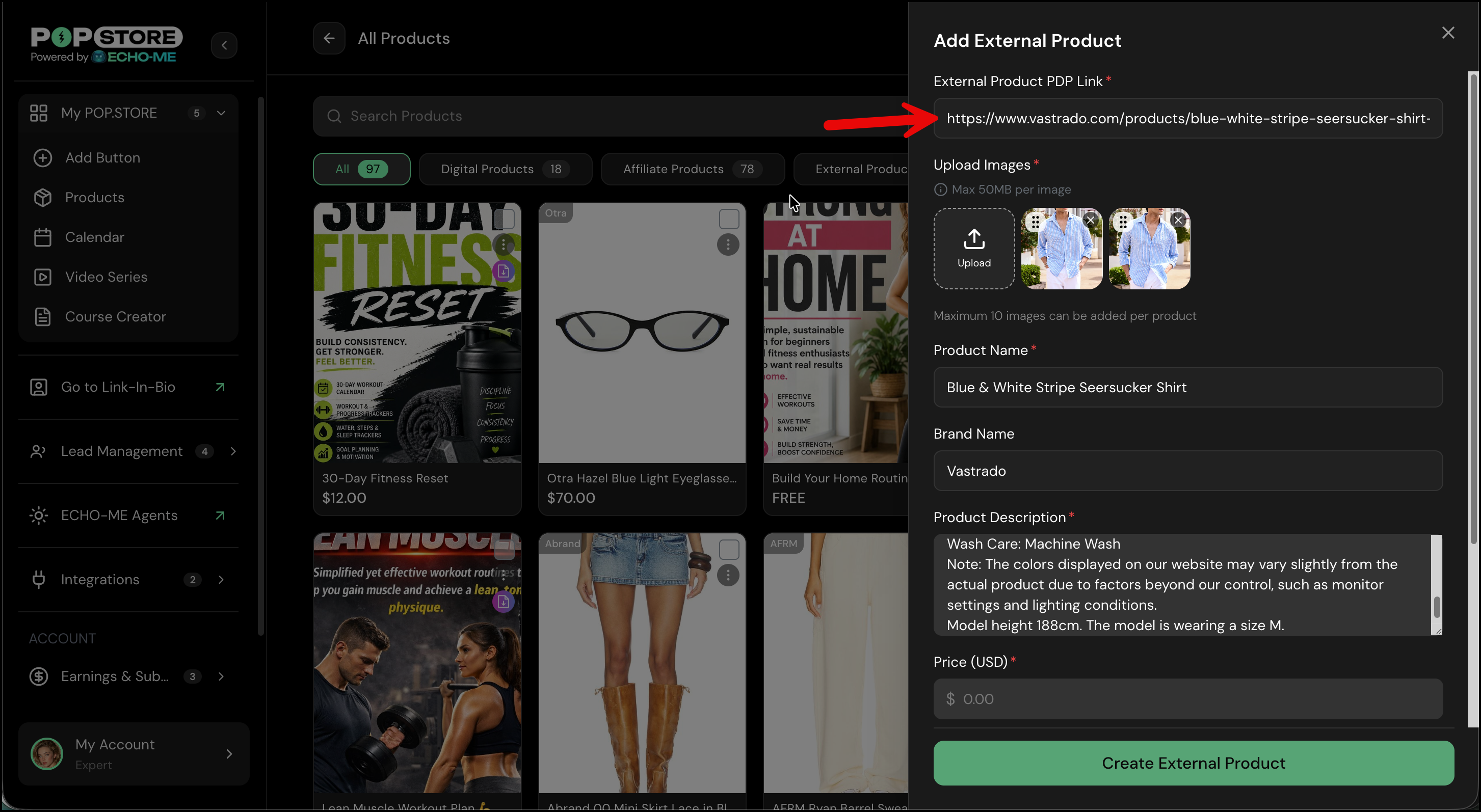
Task: Click drag handle on second shirt thumbnail
Action: click(x=1122, y=221)
